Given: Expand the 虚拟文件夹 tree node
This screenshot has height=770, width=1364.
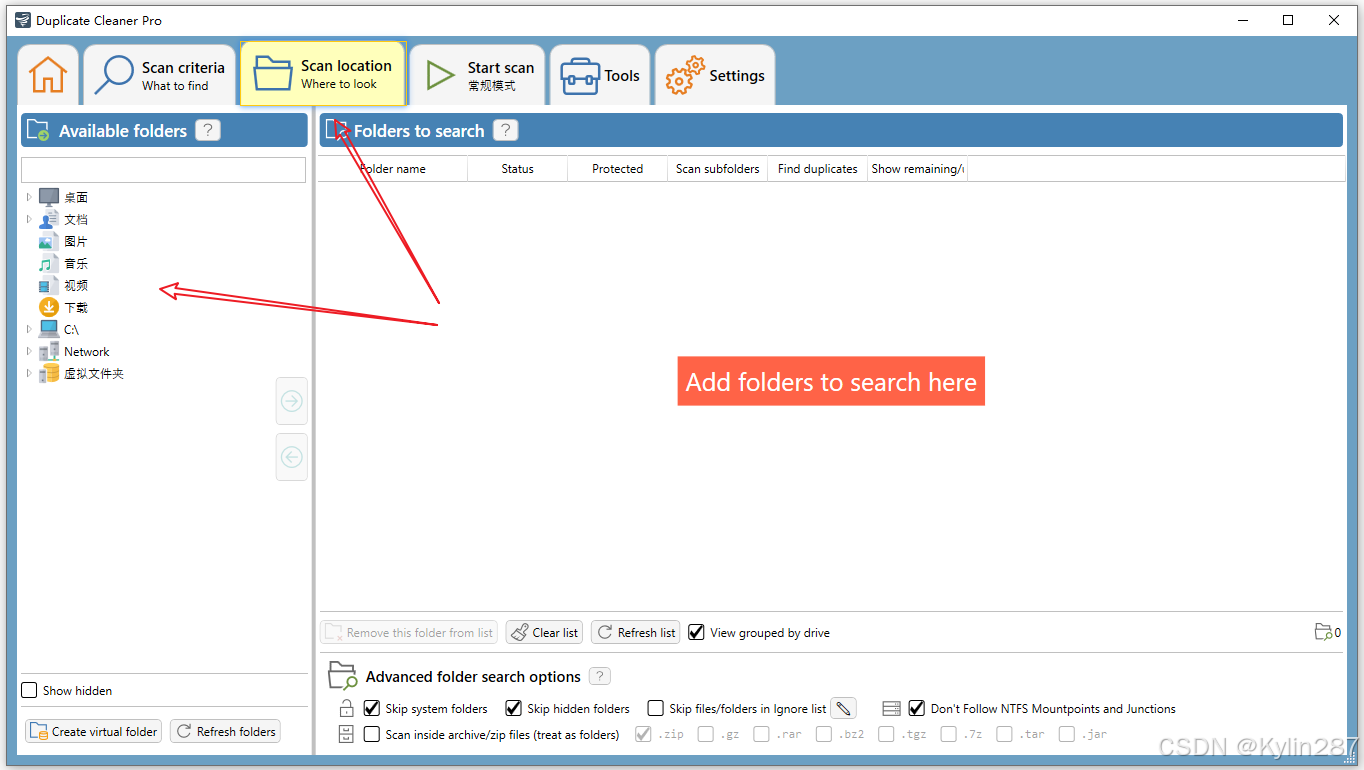Looking at the screenshot, I should pyautogui.click(x=29, y=373).
